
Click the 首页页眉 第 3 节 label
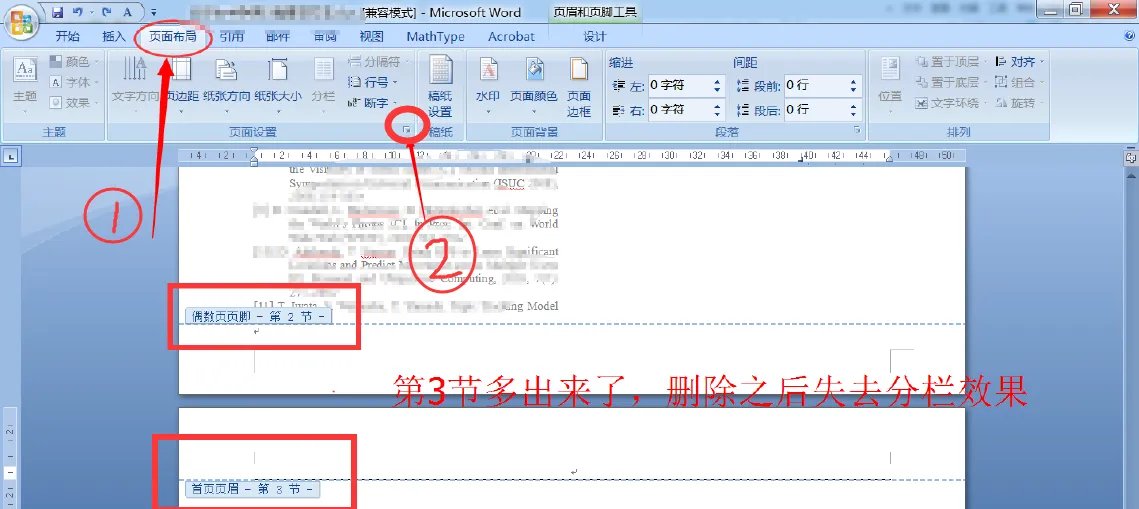coord(253,489)
